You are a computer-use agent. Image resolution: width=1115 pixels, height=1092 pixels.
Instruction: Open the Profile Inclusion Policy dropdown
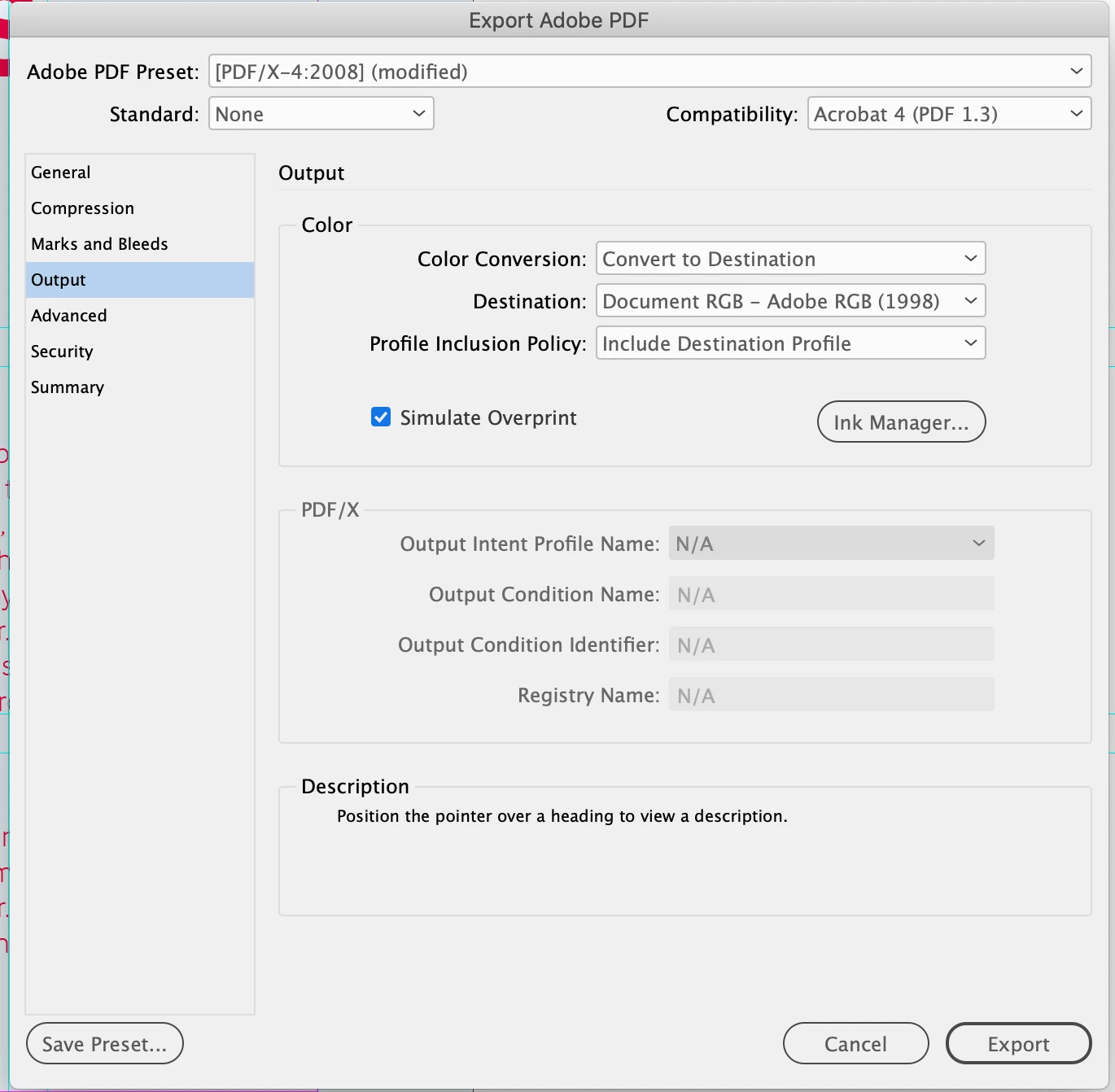pyautogui.click(x=790, y=343)
